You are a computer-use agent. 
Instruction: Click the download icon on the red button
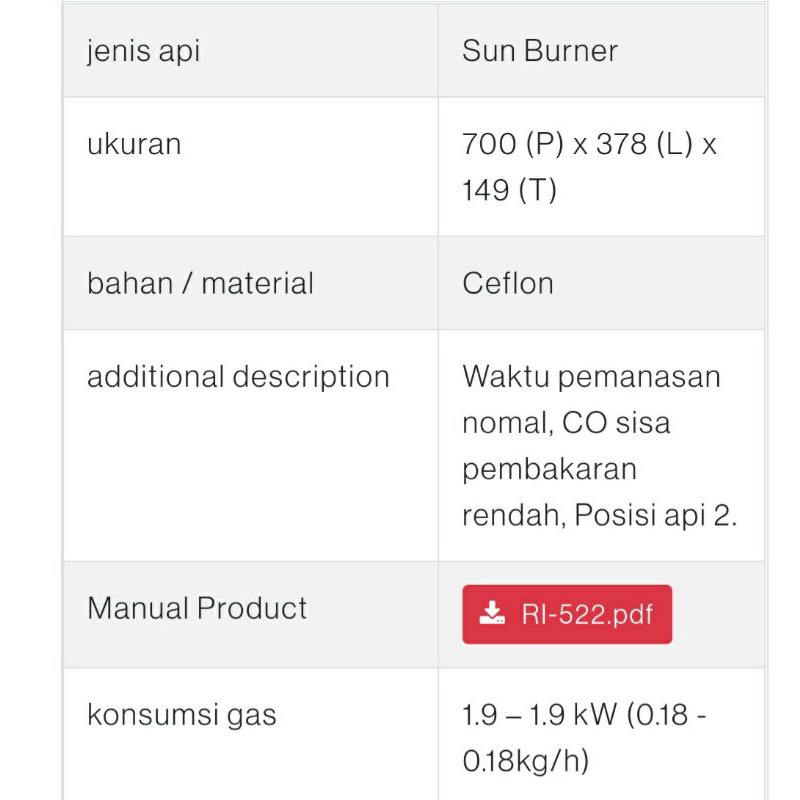point(492,614)
